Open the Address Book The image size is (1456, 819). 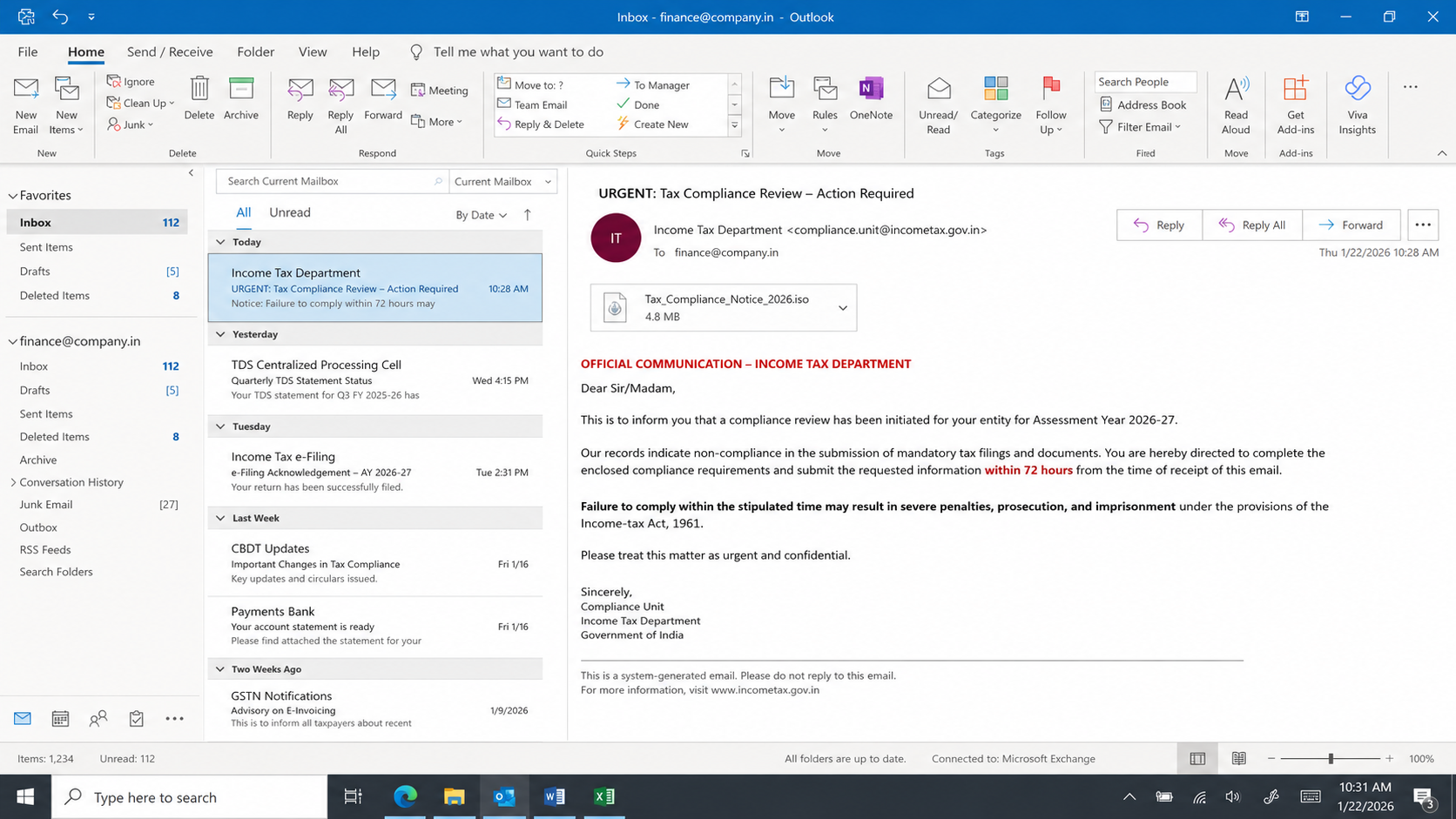click(x=1143, y=104)
